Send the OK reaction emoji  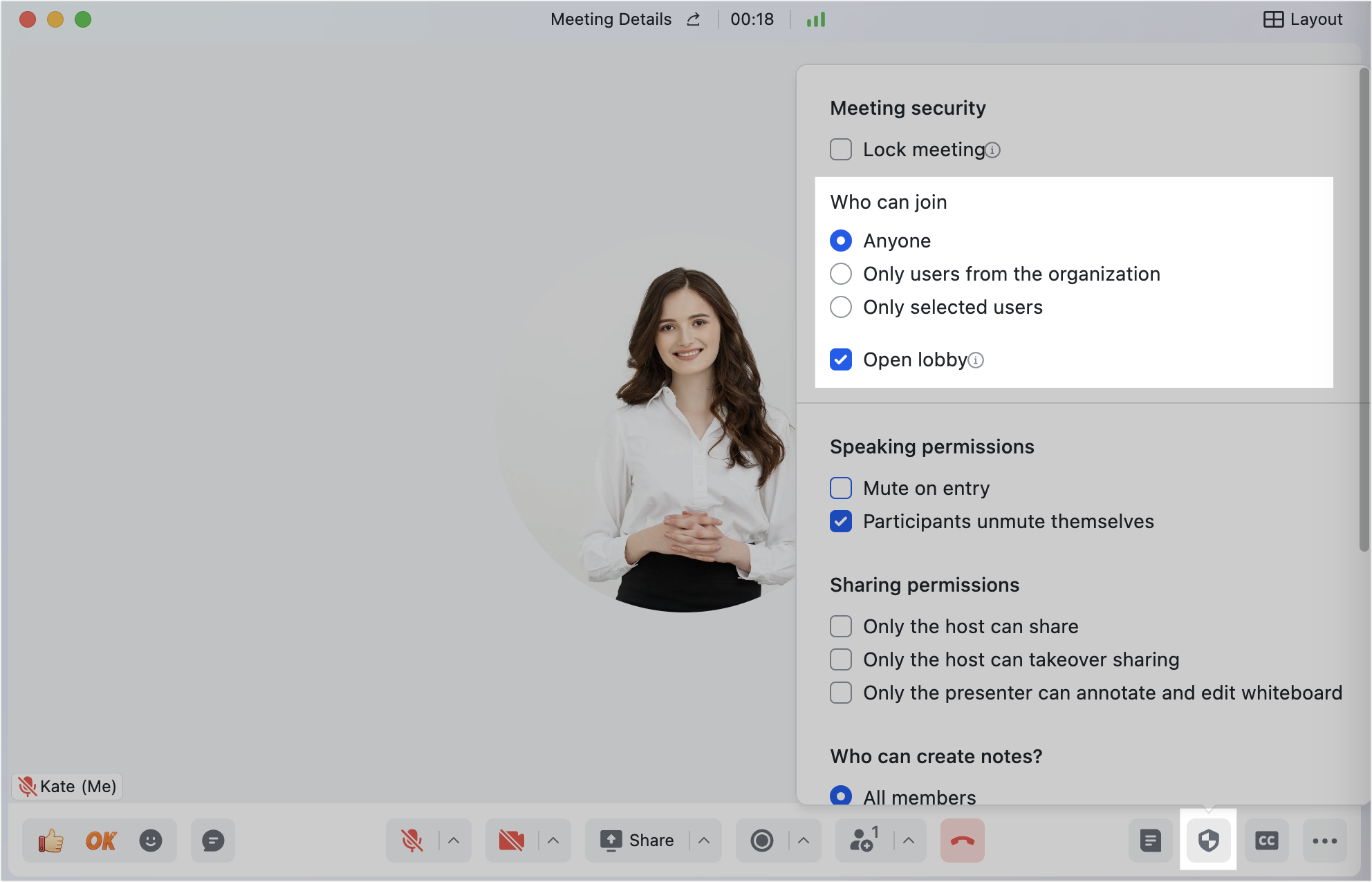pyautogui.click(x=101, y=841)
